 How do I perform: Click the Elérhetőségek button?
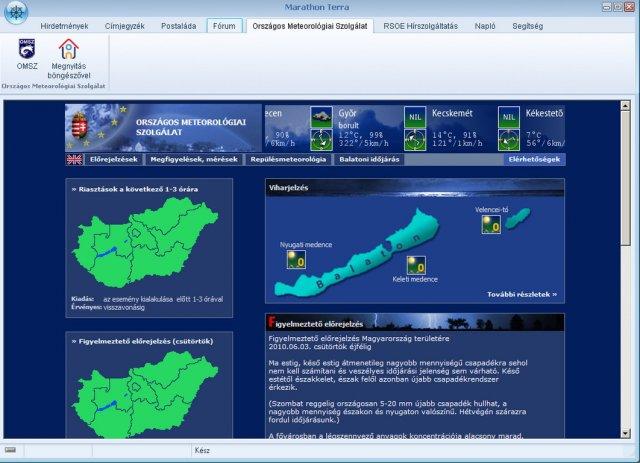tap(535, 159)
